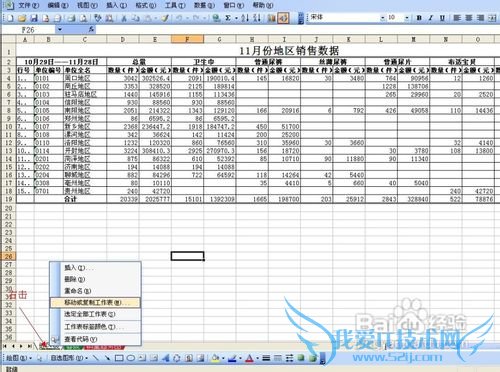This screenshot has height=372, width=500.
Task: Click the Insert Function fx button
Action: (x=91, y=30)
